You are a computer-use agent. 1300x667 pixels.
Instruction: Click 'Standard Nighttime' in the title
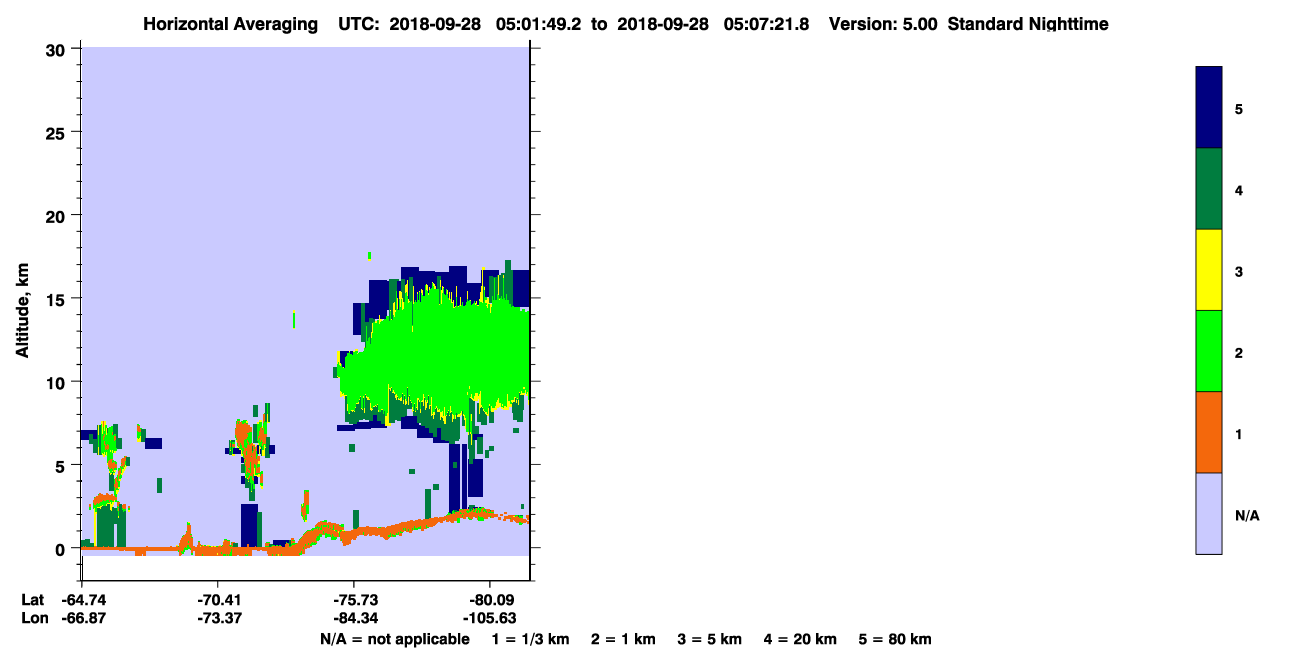pos(1027,24)
